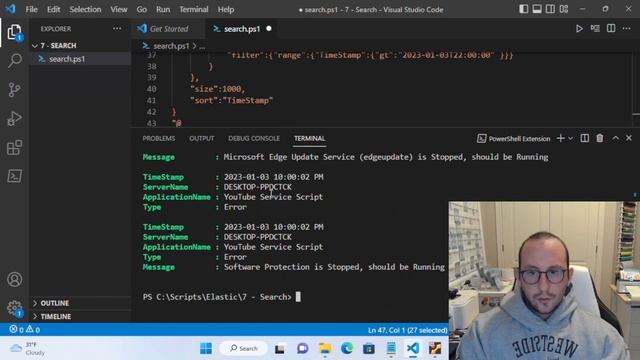Open the Chat icon in taskbar
Viewport: 640px width, 360px height.
point(302,348)
